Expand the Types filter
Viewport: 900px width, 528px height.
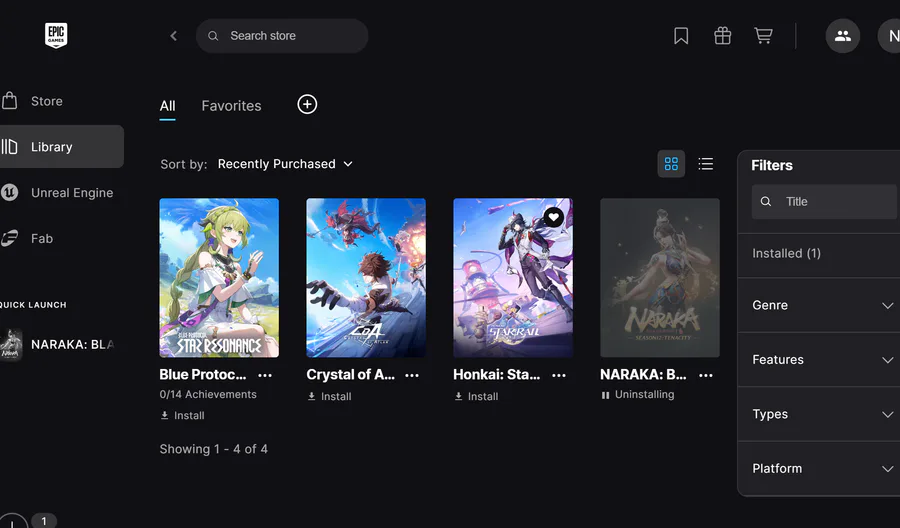(x=824, y=414)
